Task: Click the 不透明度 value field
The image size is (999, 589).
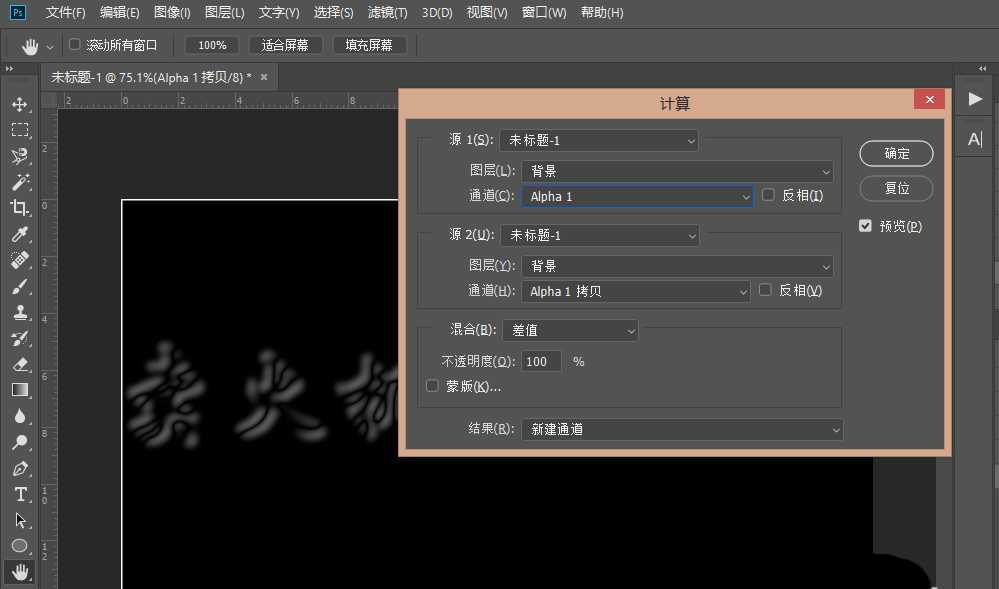Action: click(540, 361)
